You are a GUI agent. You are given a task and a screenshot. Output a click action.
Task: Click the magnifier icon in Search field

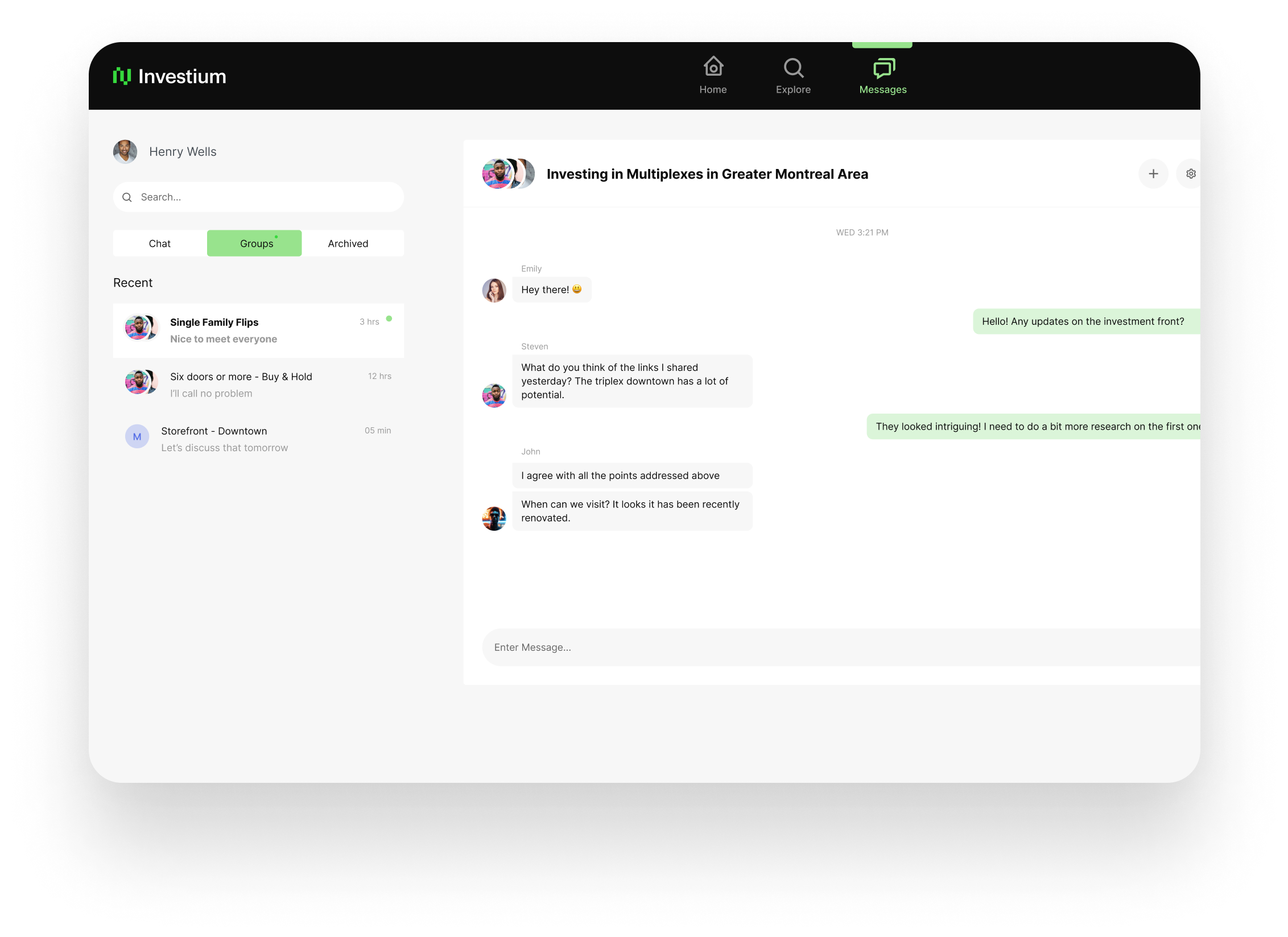point(127,197)
